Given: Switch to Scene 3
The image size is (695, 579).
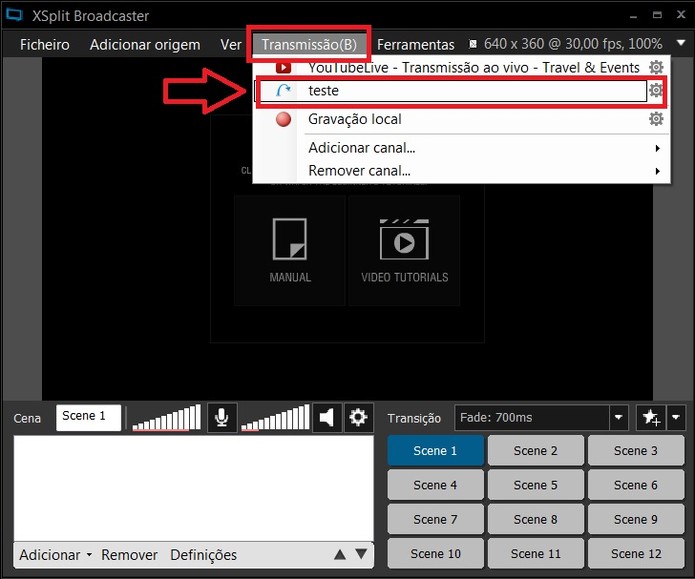Looking at the screenshot, I should point(636,450).
